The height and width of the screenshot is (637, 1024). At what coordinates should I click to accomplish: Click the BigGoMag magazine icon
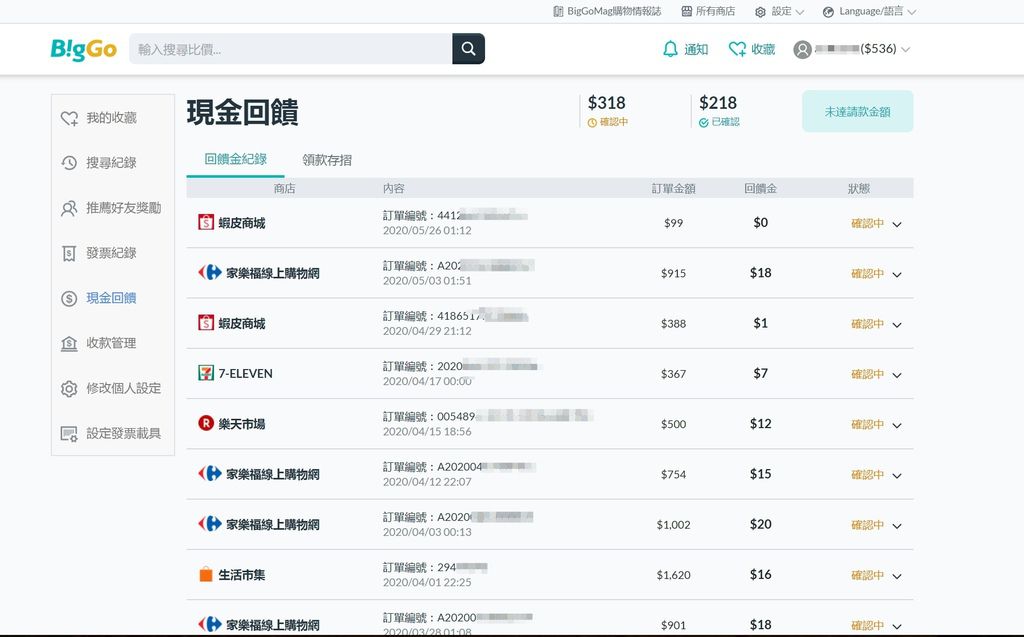[558, 11]
